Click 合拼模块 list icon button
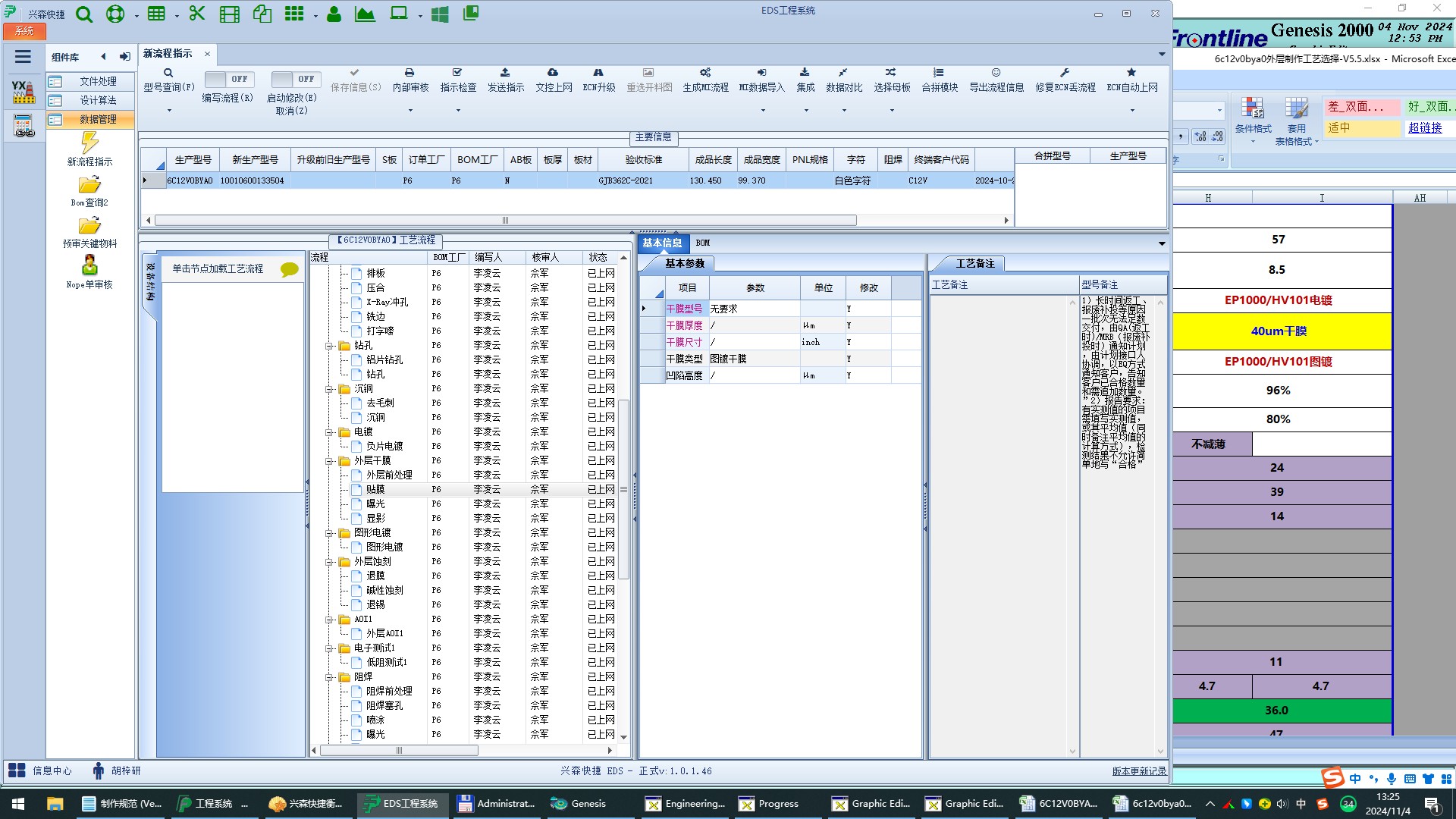The width and height of the screenshot is (1456, 819). point(939,80)
